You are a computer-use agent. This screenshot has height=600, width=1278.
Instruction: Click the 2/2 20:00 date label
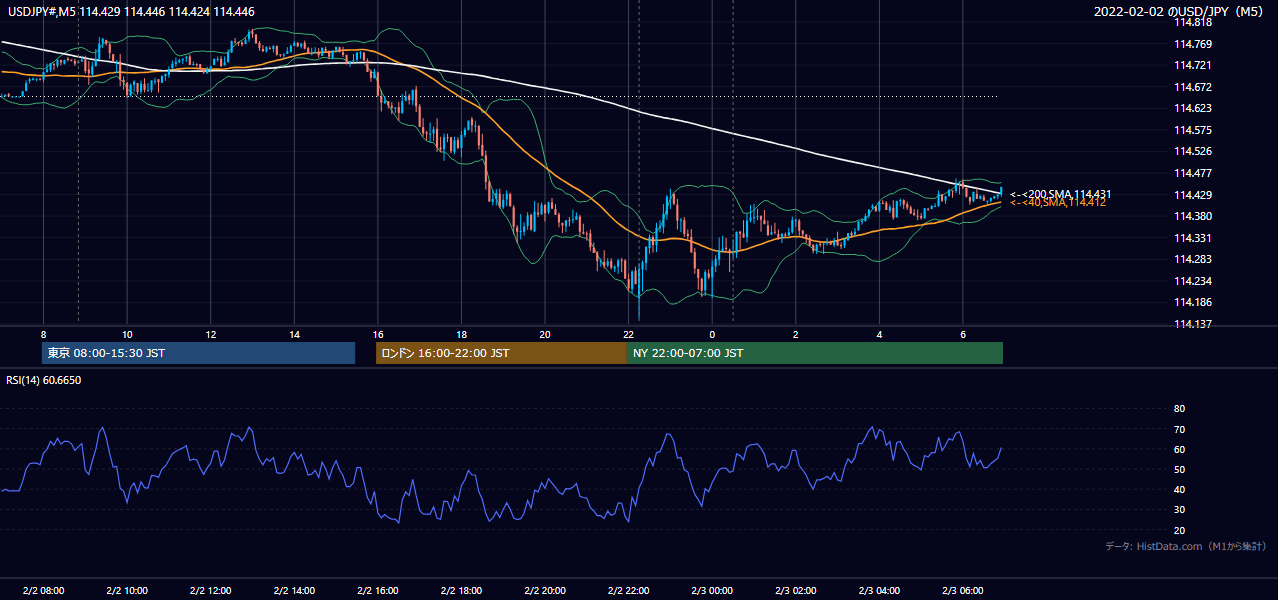(x=545, y=590)
